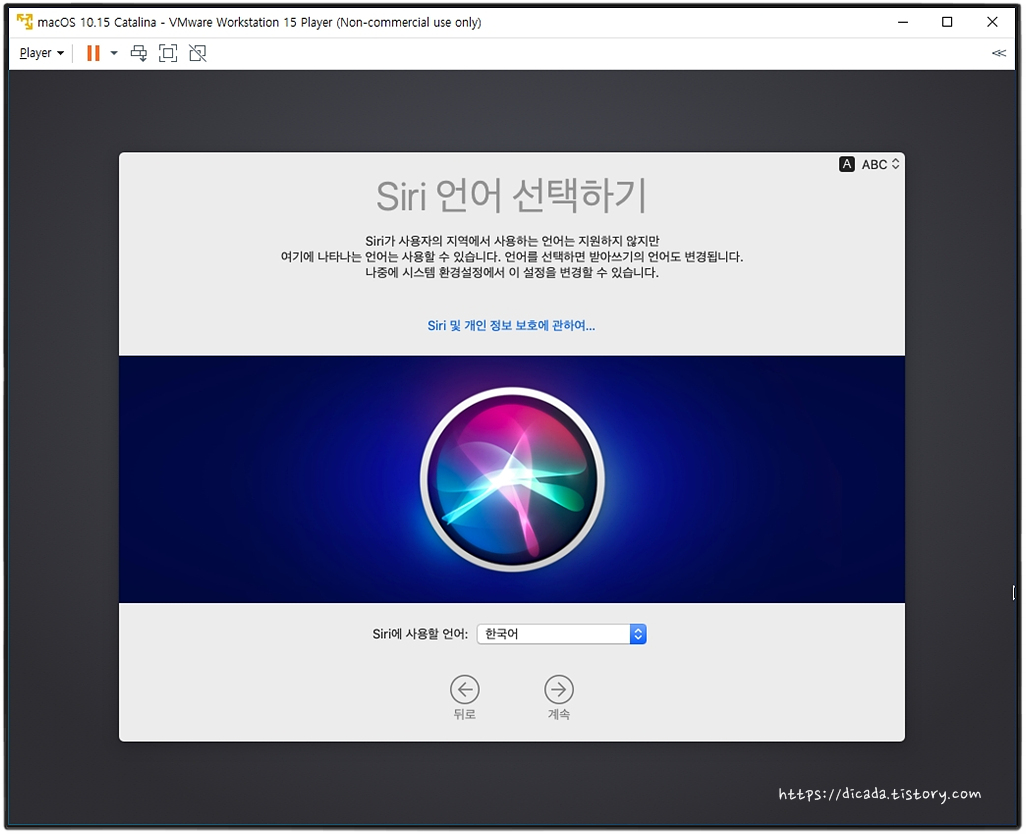Screen dimensions: 1026x834
Task: Collapse the toolbar with double-chevron icon
Action: 999,53
